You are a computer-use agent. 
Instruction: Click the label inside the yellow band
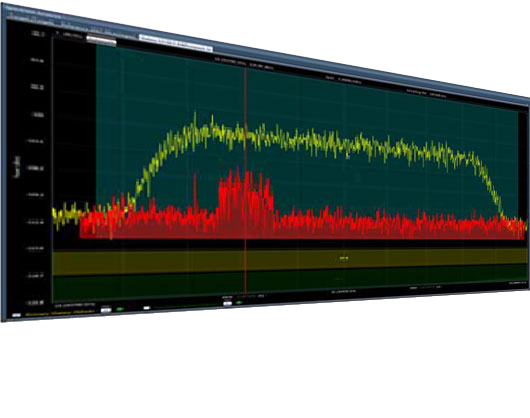point(343,258)
